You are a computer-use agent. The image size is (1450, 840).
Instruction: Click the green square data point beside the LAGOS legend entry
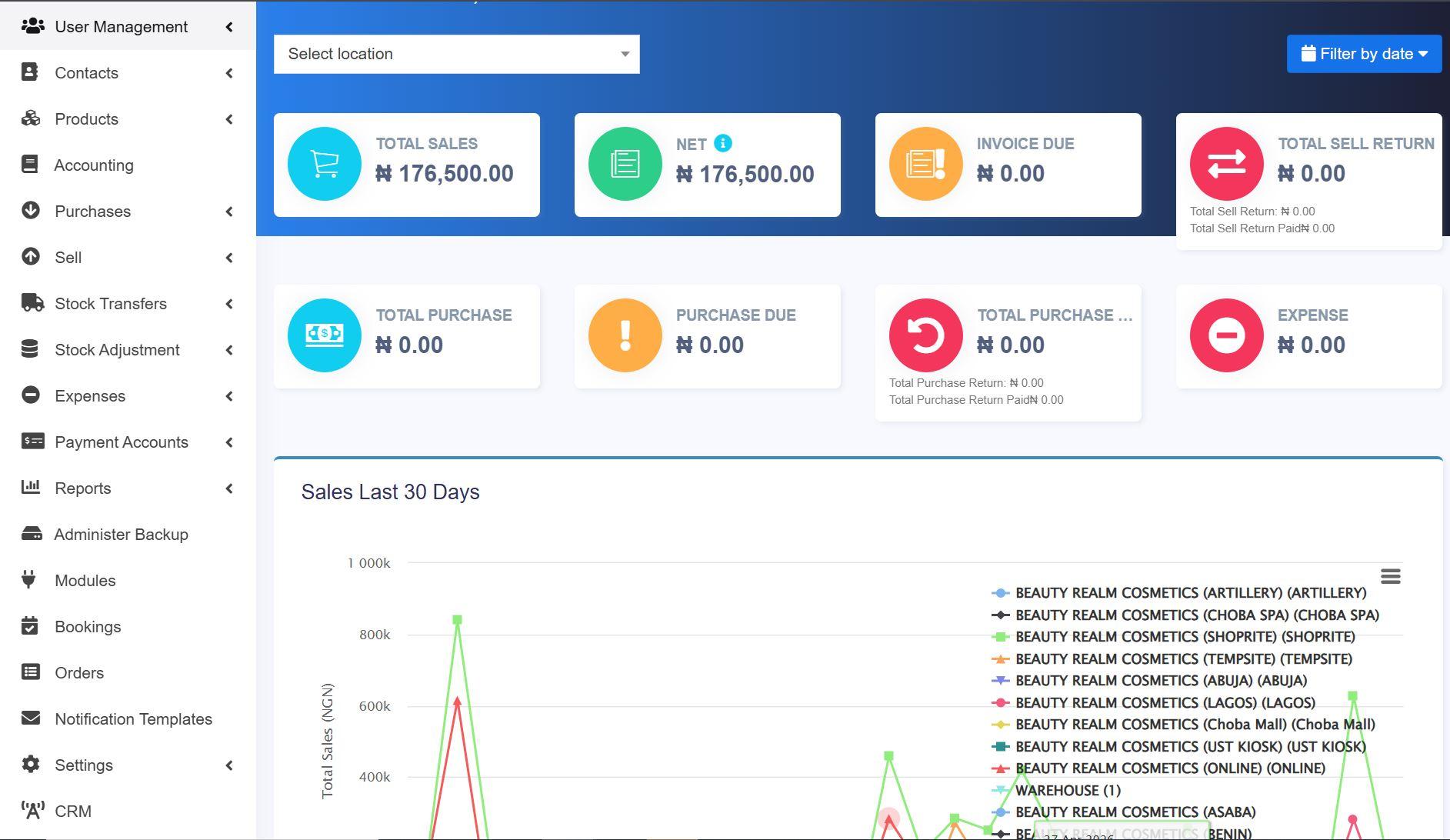1353,696
